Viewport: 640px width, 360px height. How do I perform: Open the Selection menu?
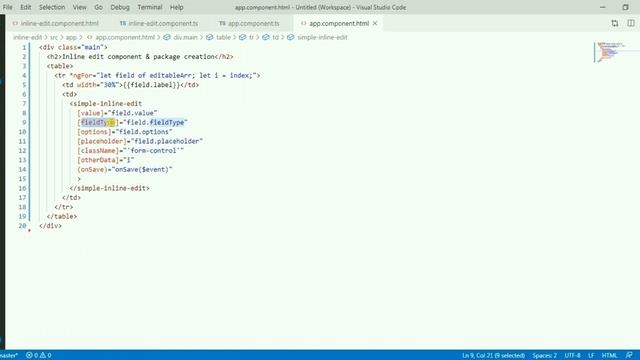(52, 7)
